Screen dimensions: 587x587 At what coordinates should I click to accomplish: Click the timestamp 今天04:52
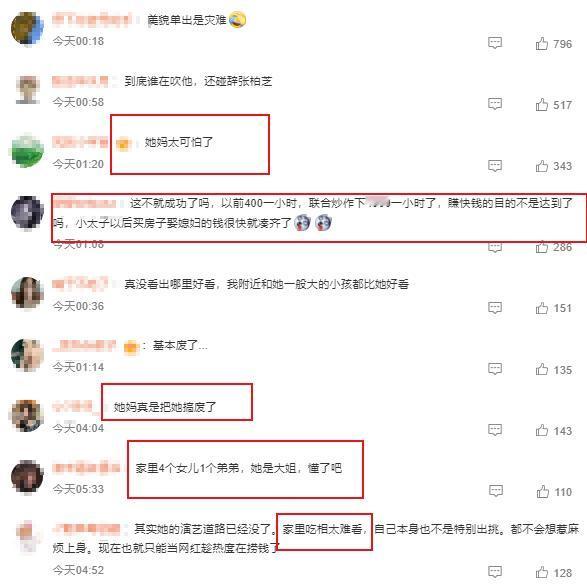pos(78,570)
